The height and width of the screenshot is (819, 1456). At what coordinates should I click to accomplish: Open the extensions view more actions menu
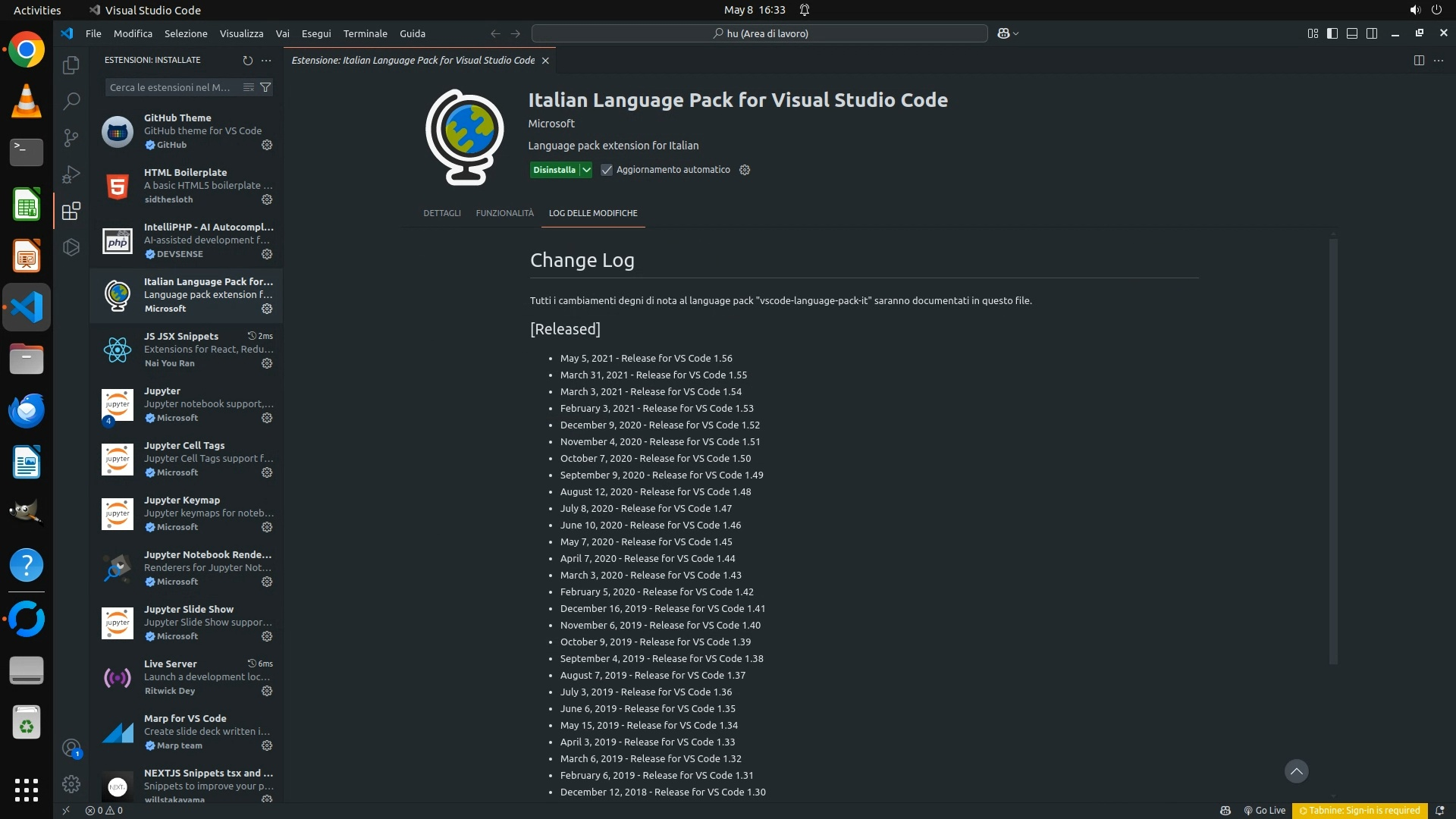266,61
